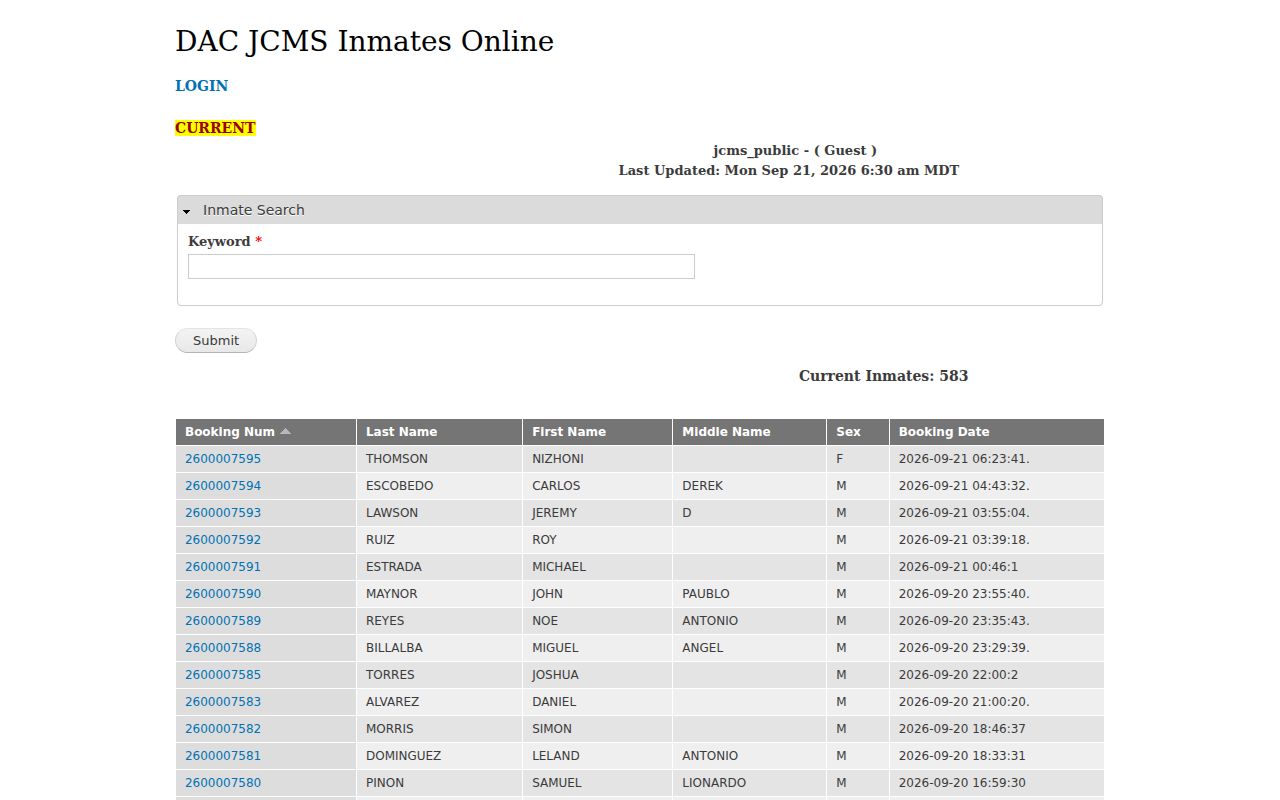Sort table by First Name column

[569, 432]
